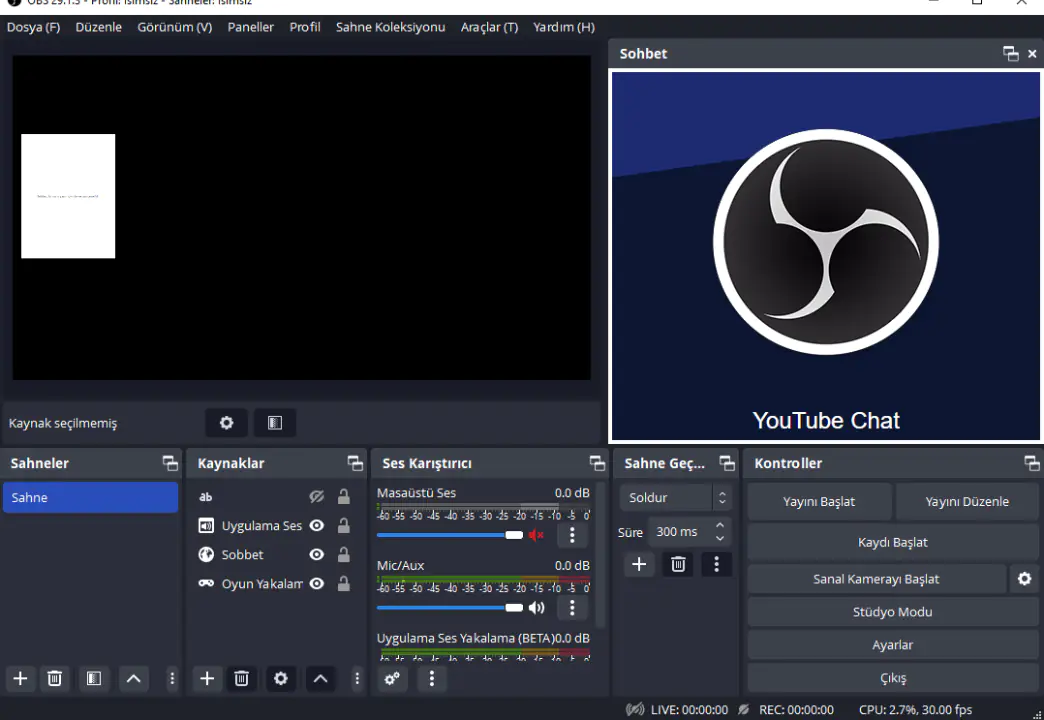Viewport: 1044px width, 720px height.
Task: Click the white page in preview canvas
Action: 68,196
